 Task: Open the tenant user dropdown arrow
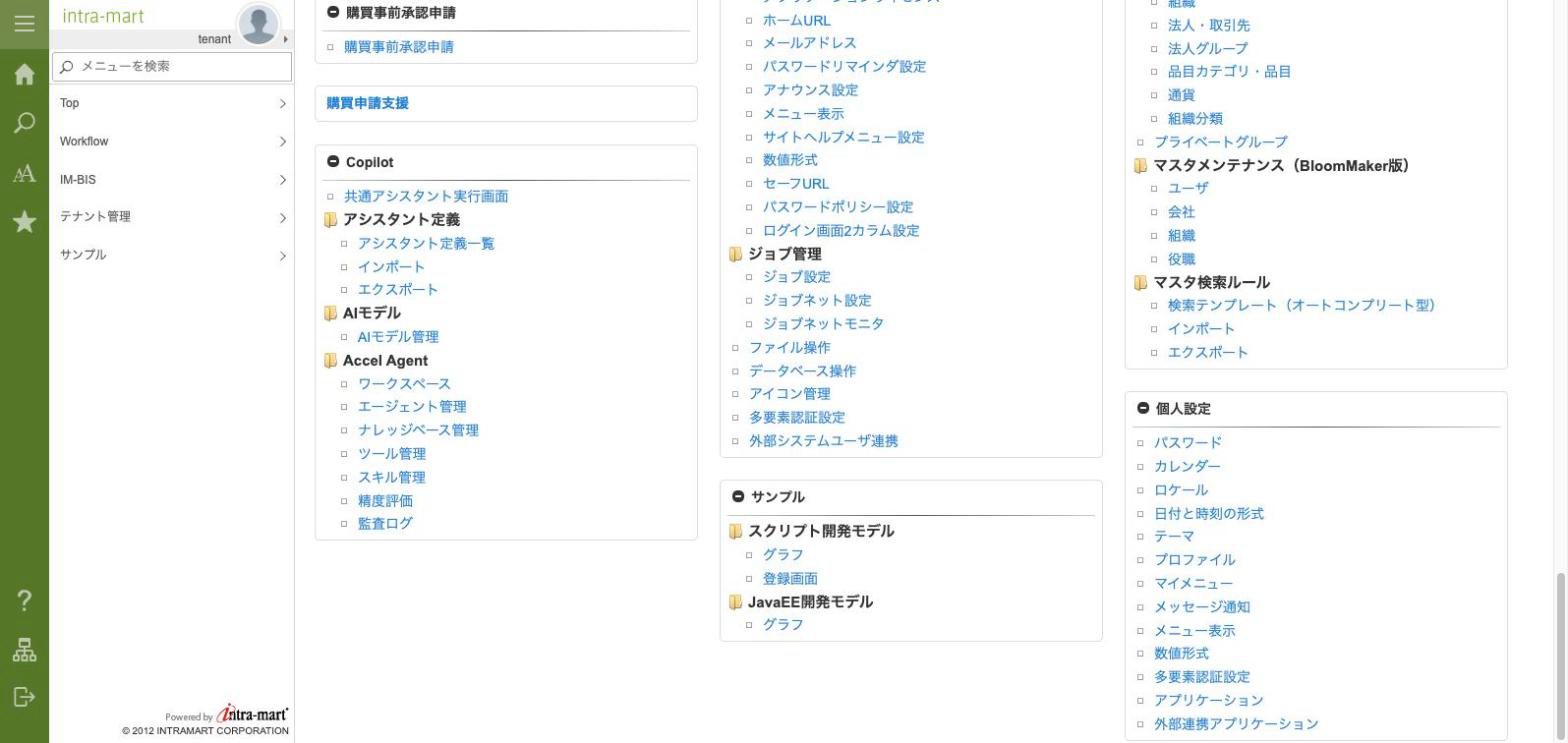(286, 39)
